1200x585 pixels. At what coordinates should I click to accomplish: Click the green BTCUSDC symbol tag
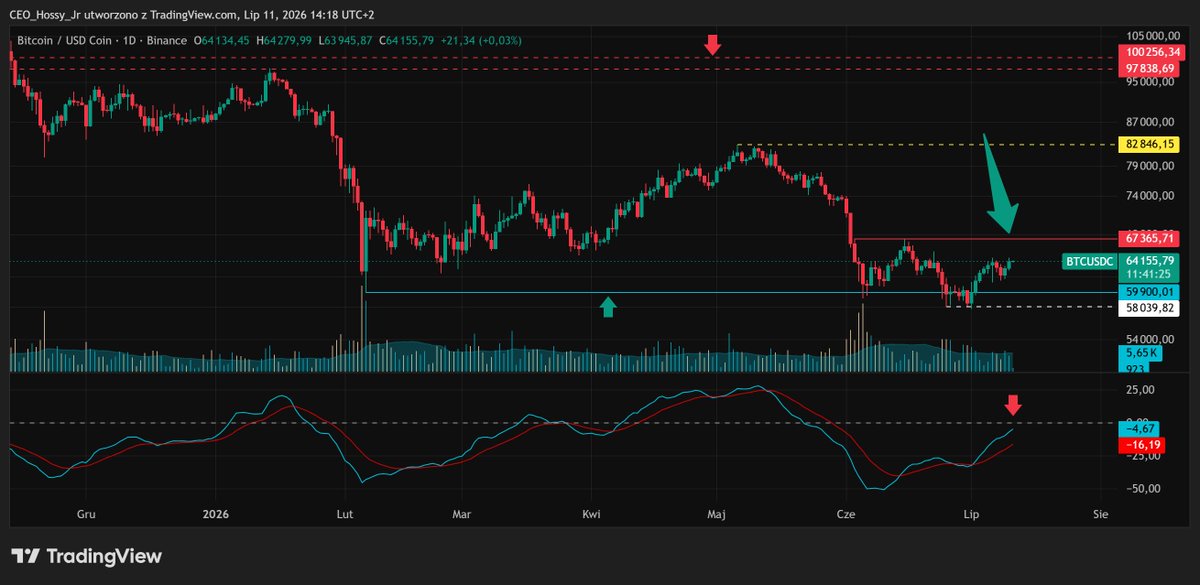pyautogui.click(x=1088, y=261)
